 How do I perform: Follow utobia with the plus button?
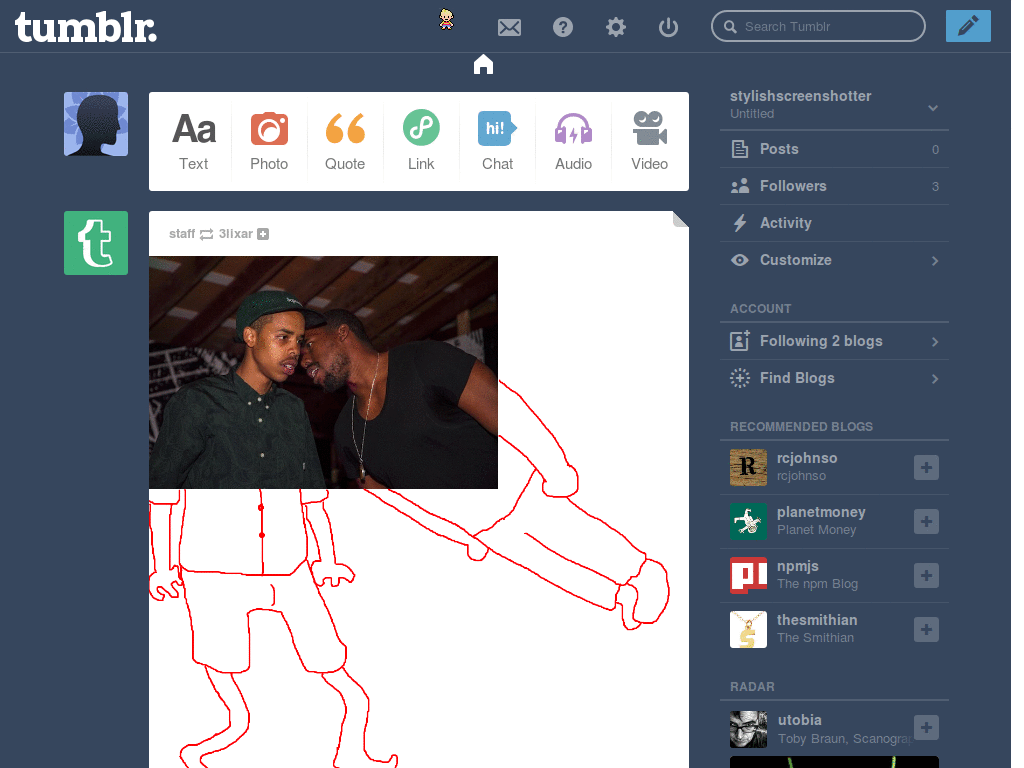(926, 728)
